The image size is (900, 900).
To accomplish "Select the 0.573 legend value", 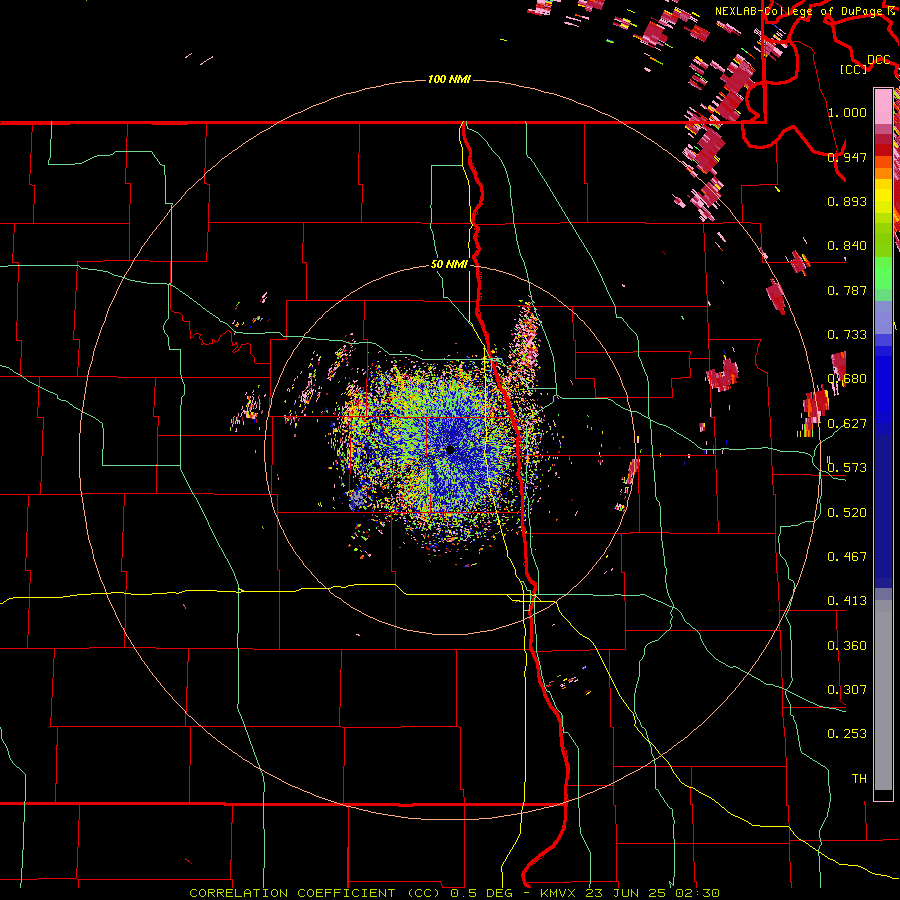I will pos(847,468).
